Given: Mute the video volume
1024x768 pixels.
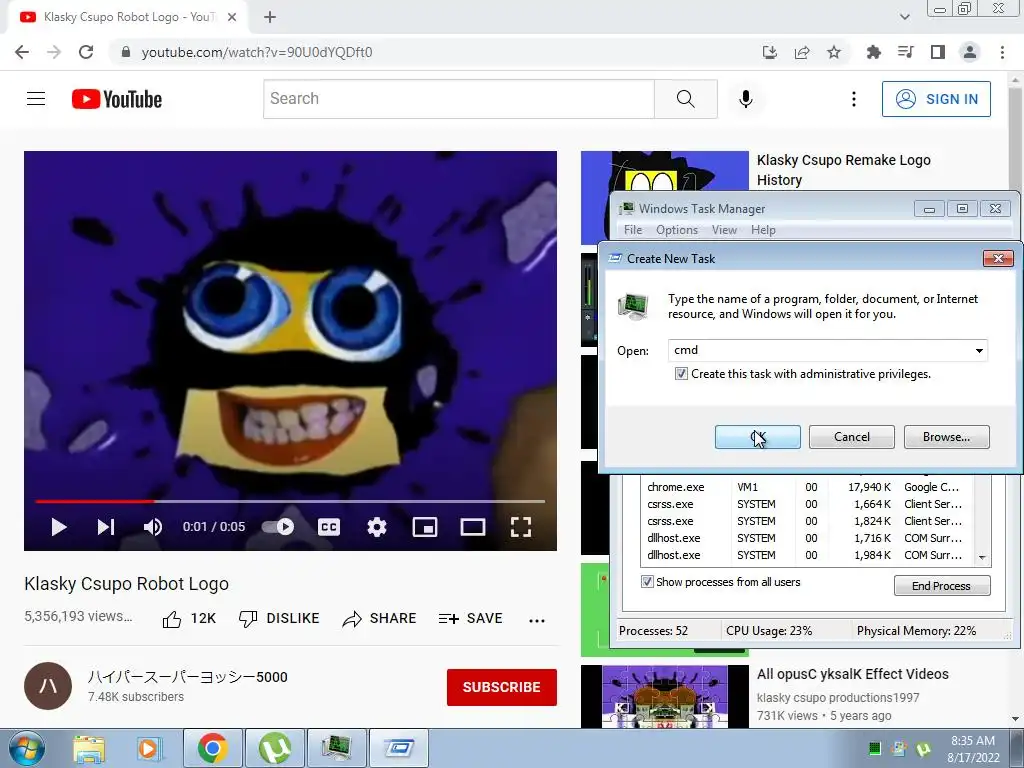Looking at the screenshot, I should click(x=153, y=527).
